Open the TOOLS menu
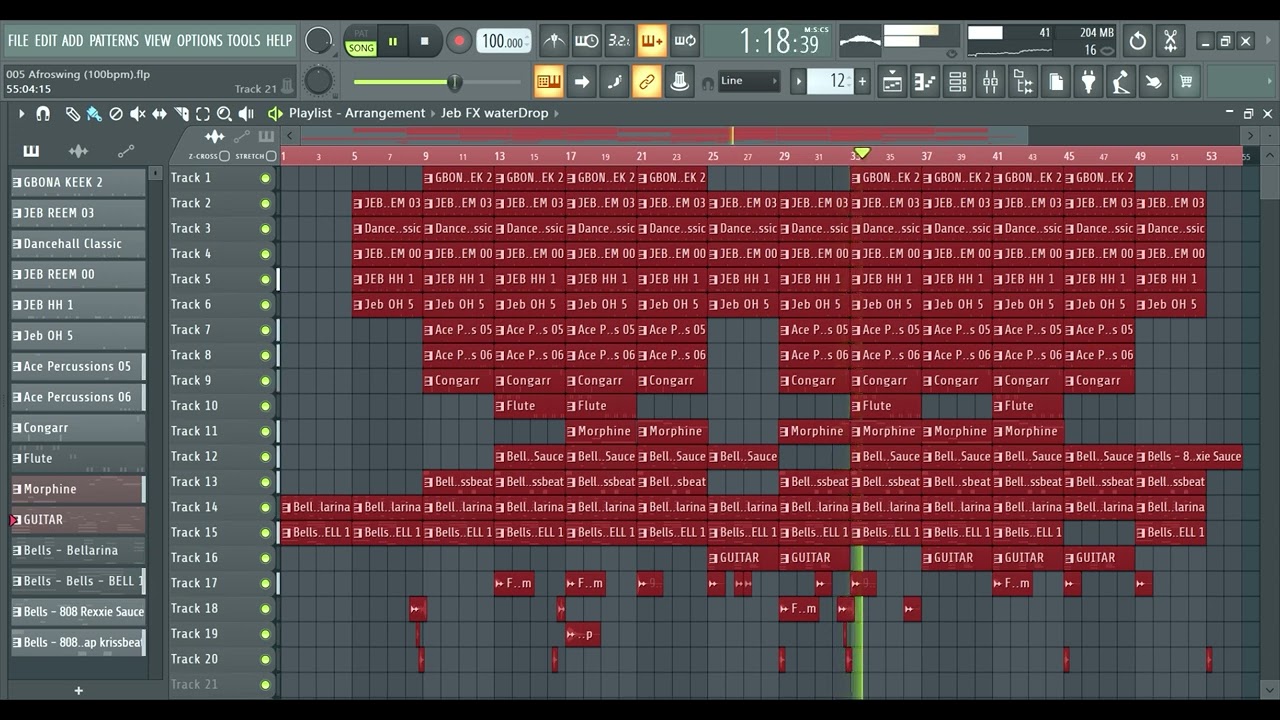The height and width of the screenshot is (720, 1280). tap(244, 41)
